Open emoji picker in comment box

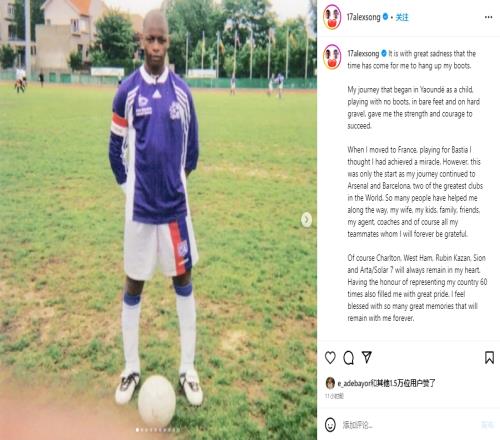pos(330,425)
